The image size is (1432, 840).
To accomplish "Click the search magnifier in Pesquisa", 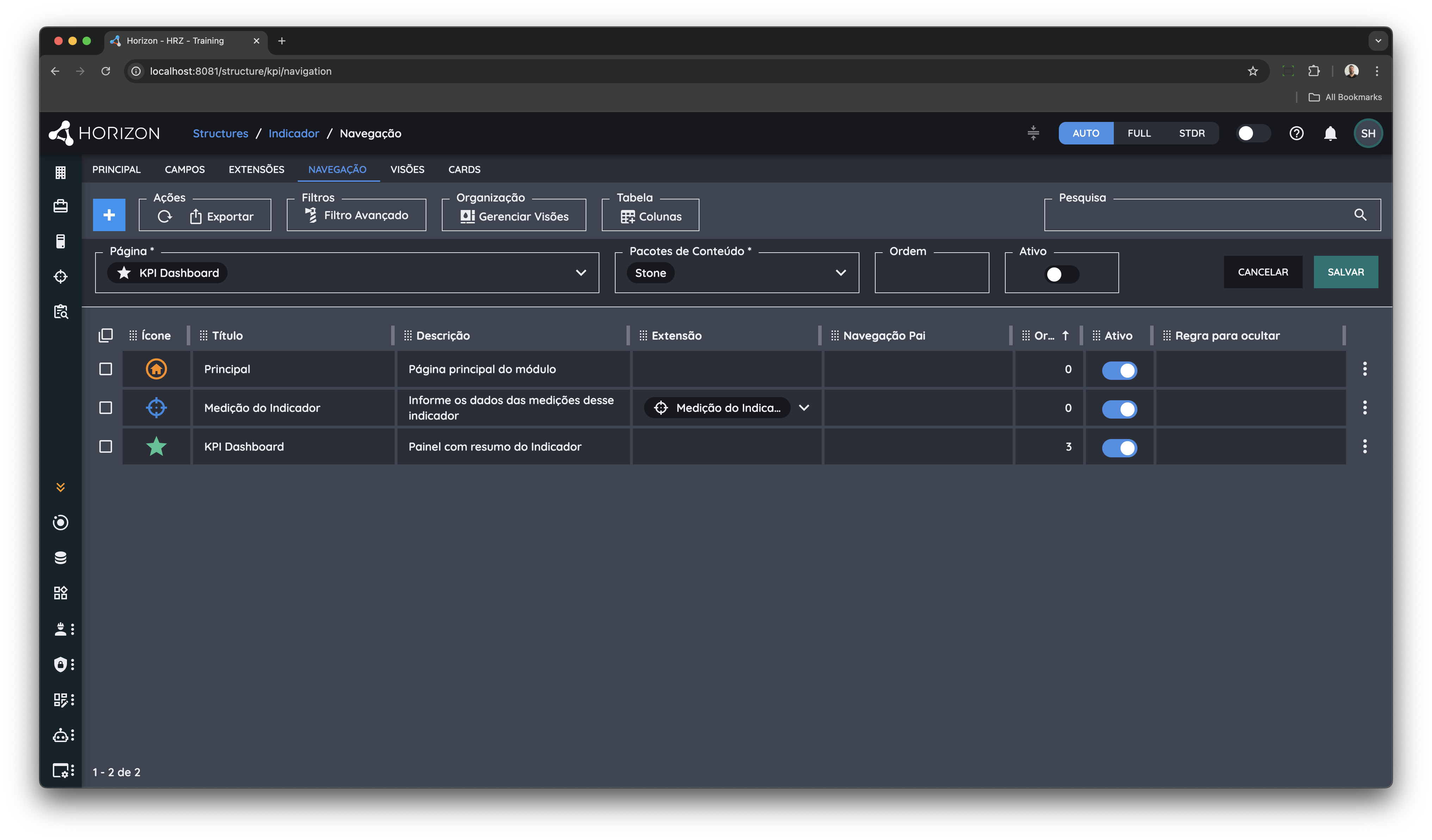I will click(1360, 215).
